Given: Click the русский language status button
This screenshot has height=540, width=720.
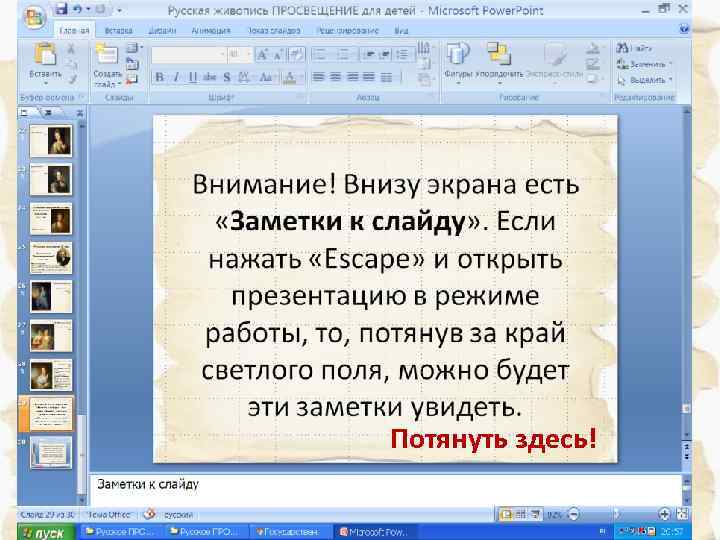Looking at the screenshot, I should [177, 515].
